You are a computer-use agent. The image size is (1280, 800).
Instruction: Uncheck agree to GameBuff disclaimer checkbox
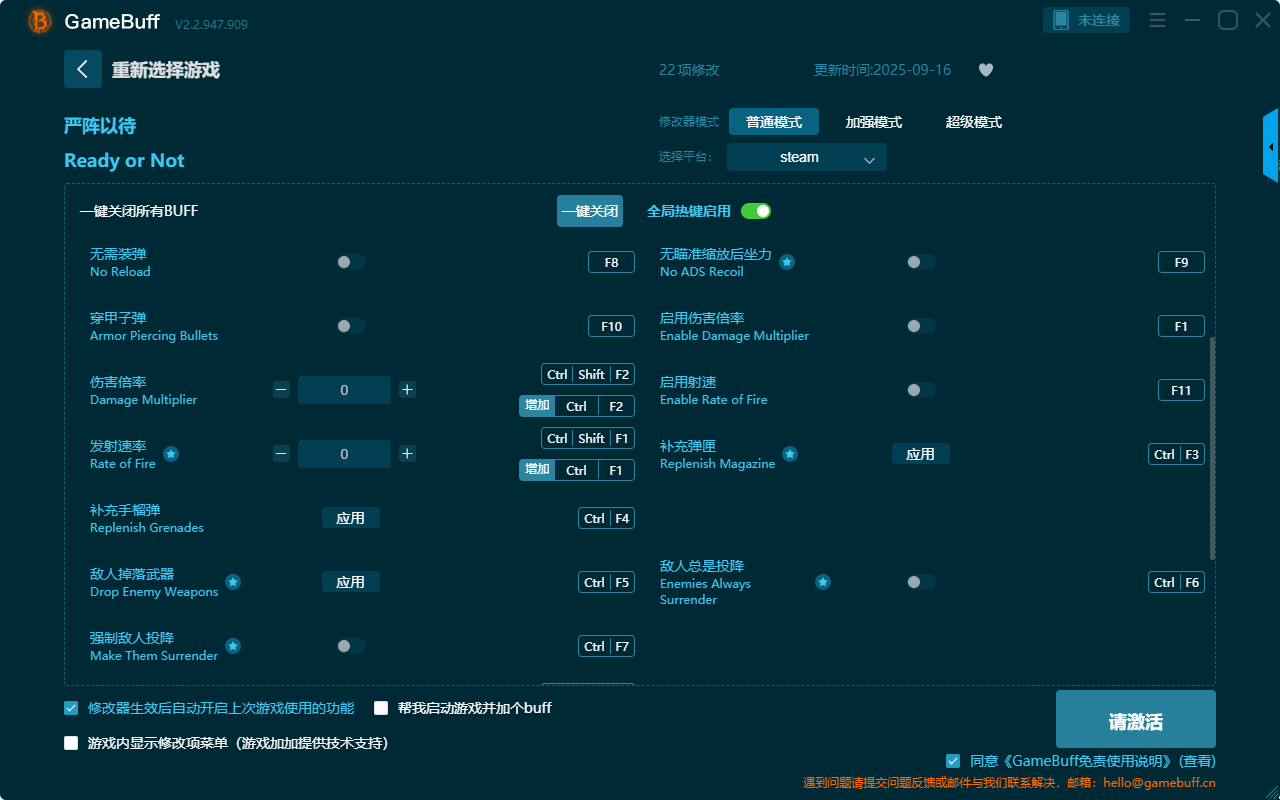[x=953, y=761]
